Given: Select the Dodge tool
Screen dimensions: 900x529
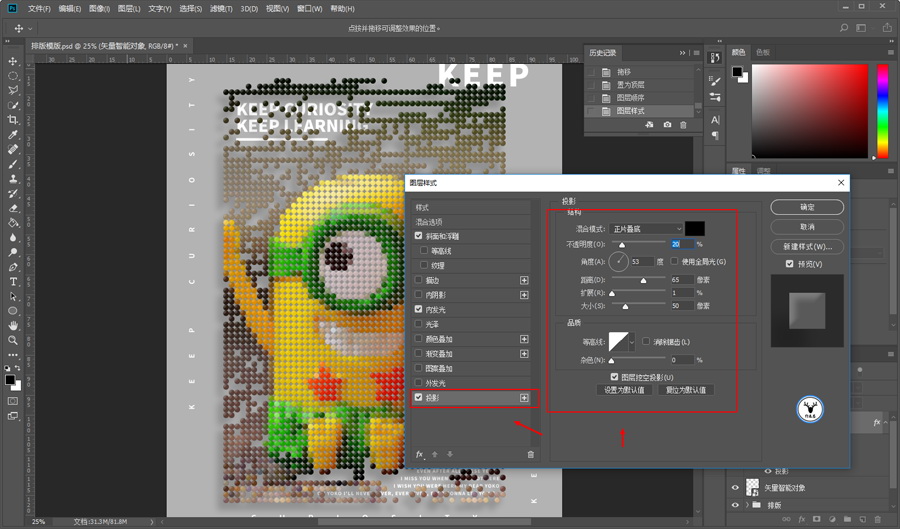Looking at the screenshot, I should pyautogui.click(x=13, y=252).
